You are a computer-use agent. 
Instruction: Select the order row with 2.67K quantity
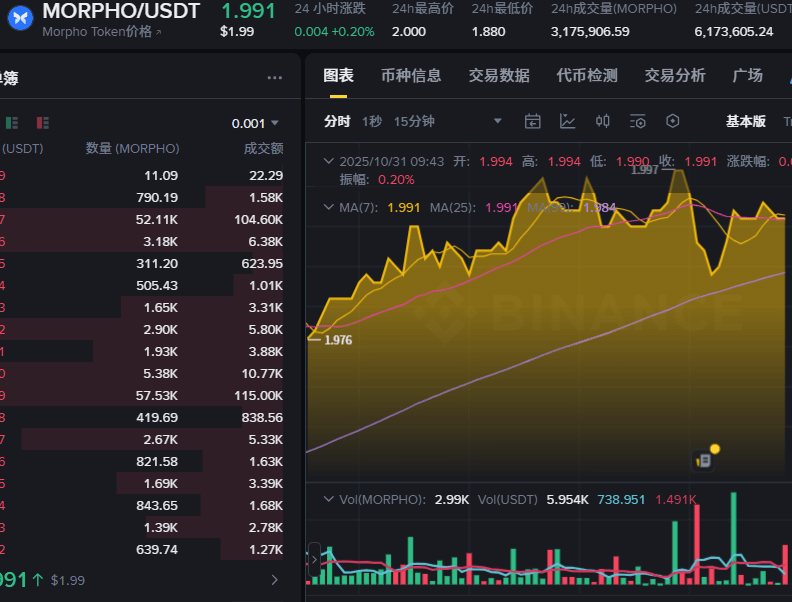[141, 439]
